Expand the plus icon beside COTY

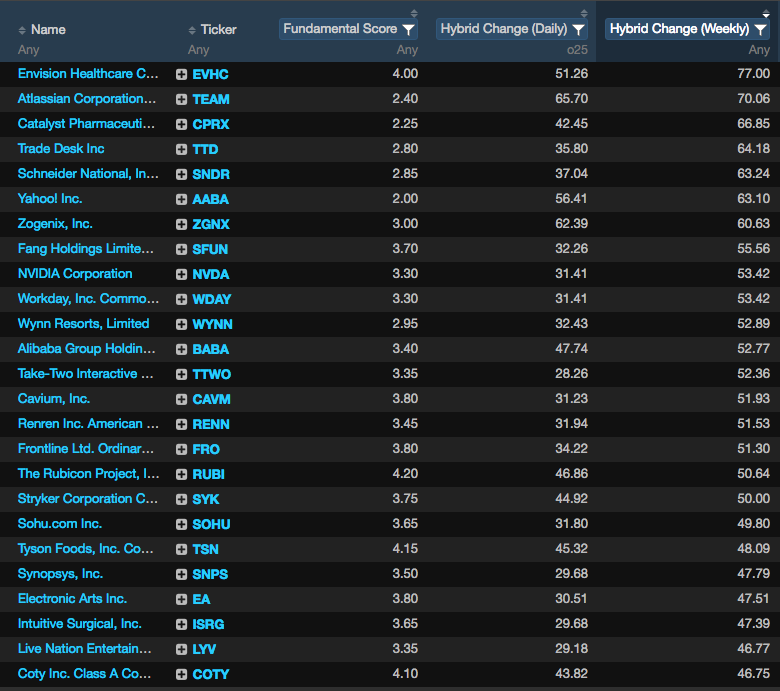[x=182, y=674]
